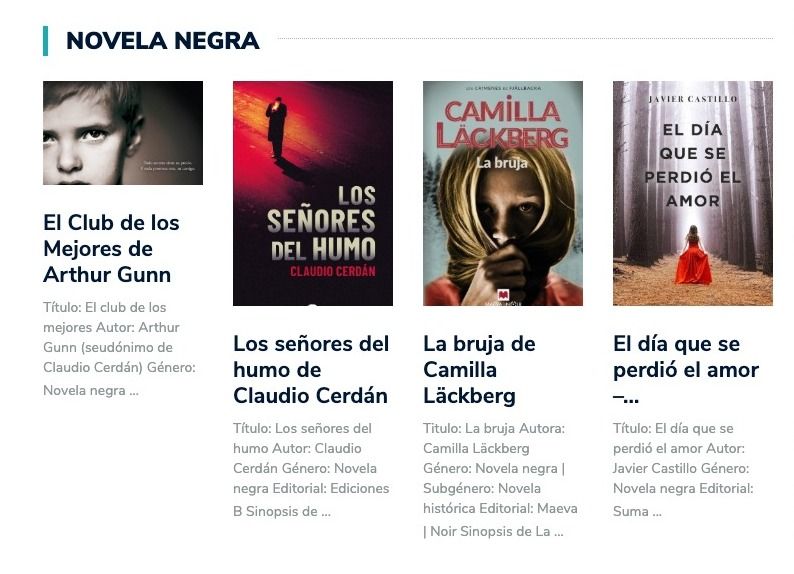Click the Maeva publisher logo on La bruja cover
This screenshot has height=574, width=794.
coord(503,295)
